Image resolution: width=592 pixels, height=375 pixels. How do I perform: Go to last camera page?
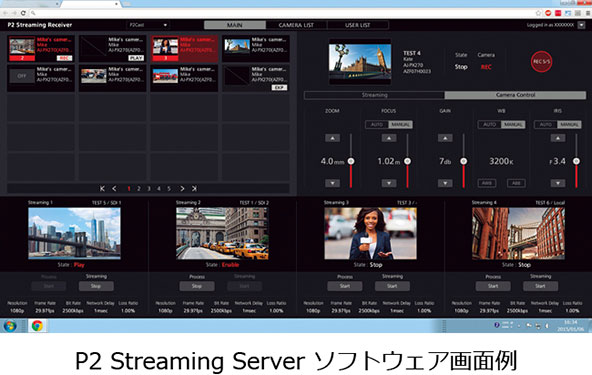[194, 188]
